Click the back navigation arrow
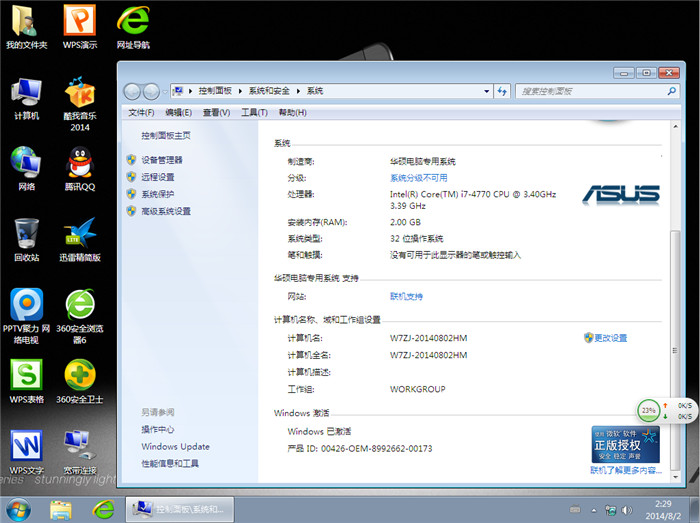 pyautogui.click(x=132, y=91)
